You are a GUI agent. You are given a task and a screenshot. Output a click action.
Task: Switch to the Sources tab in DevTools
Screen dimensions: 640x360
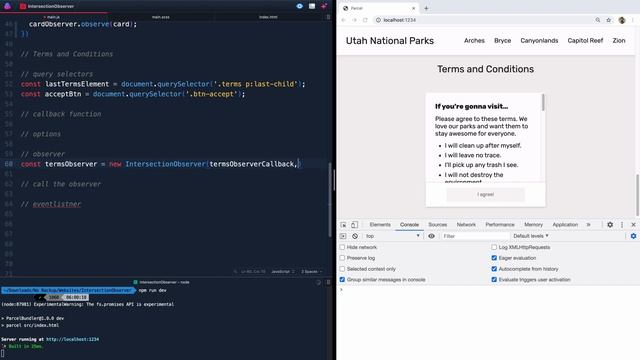click(438, 225)
